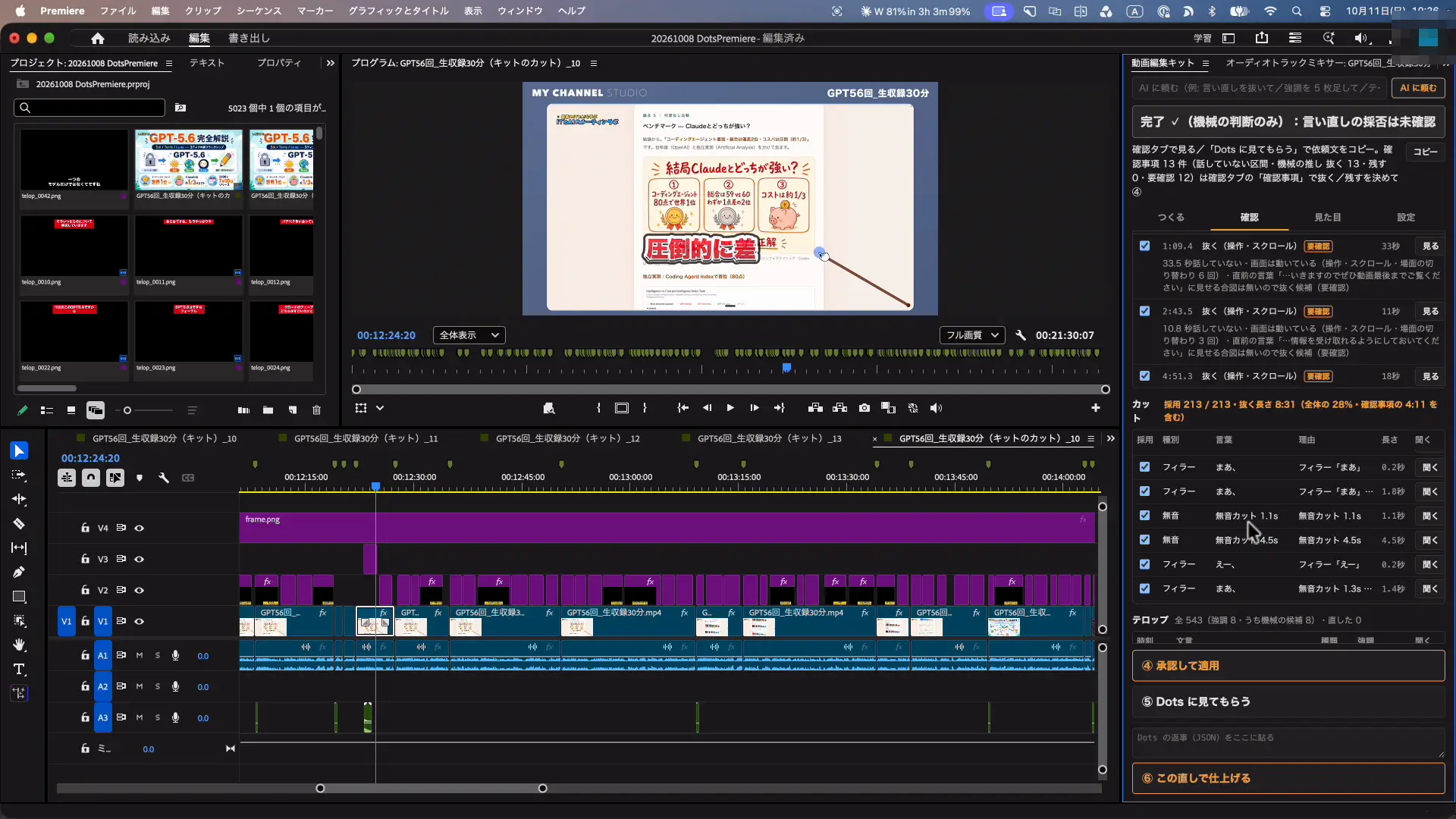Uncheck the 無音カット 4.5s cut row

tap(1144, 540)
